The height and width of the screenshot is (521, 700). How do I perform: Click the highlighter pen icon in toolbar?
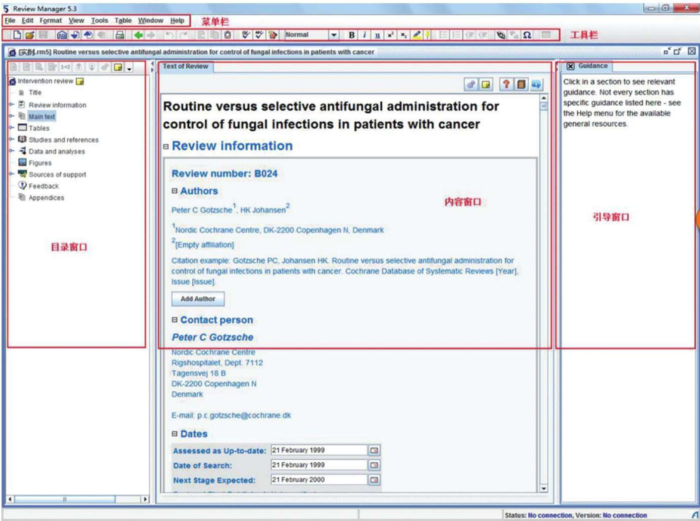pos(417,35)
